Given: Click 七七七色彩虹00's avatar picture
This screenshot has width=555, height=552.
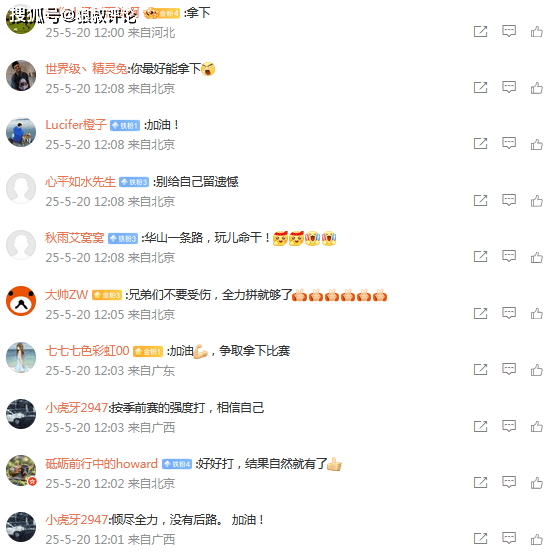Looking at the screenshot, I should pyautogui.click(x=21, y=357).
